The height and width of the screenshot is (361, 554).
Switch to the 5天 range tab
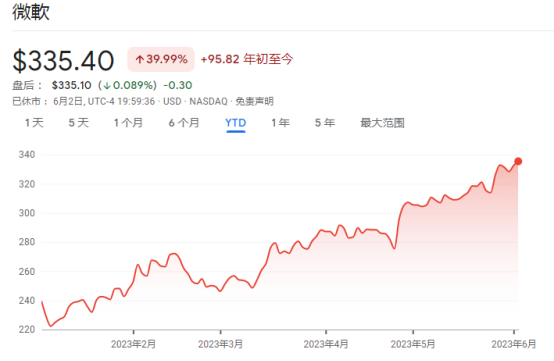(x=78, y=123)
